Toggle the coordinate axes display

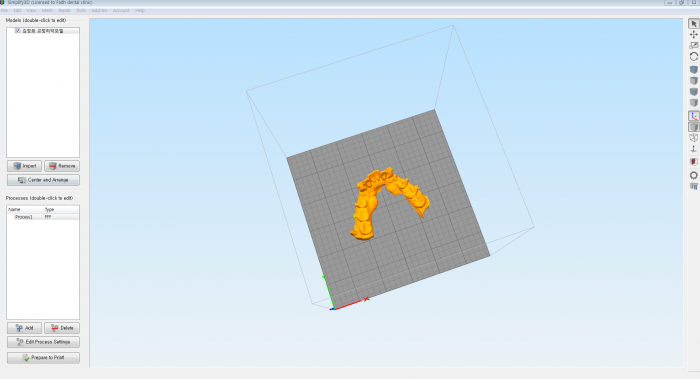693,116
